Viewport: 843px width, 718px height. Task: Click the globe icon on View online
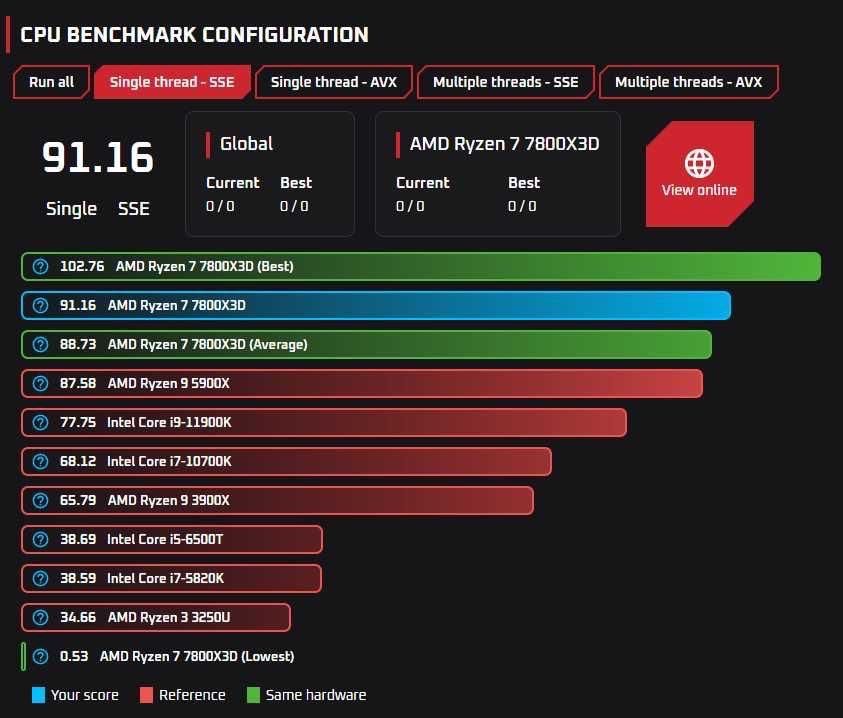point(699,163)
